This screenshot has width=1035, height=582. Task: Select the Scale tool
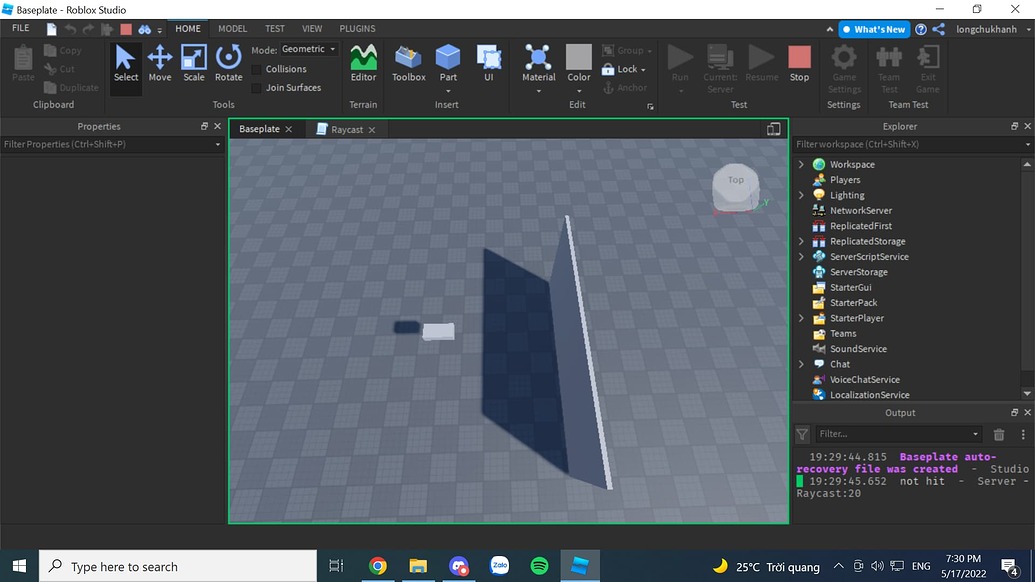[x=194, y=62]
